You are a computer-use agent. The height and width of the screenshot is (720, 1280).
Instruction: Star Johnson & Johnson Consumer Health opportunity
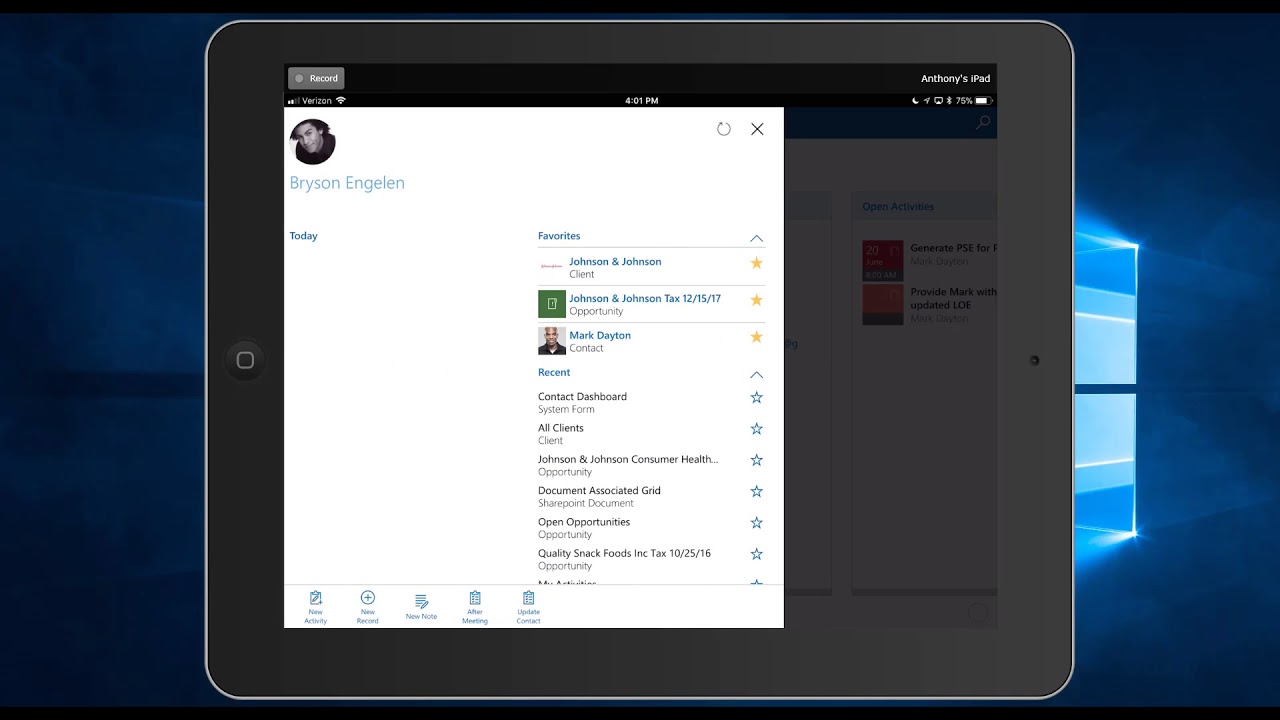[x=757, y=460]
